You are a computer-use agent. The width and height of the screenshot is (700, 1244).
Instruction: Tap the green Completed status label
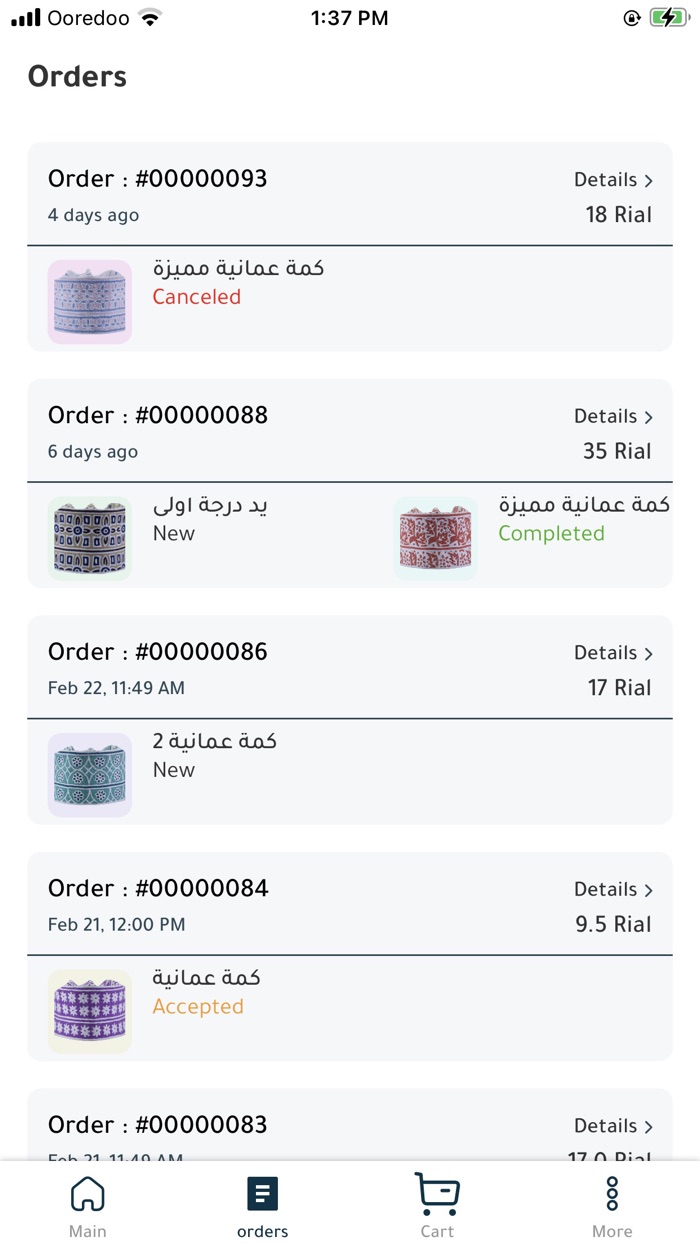tap(552, 534)
